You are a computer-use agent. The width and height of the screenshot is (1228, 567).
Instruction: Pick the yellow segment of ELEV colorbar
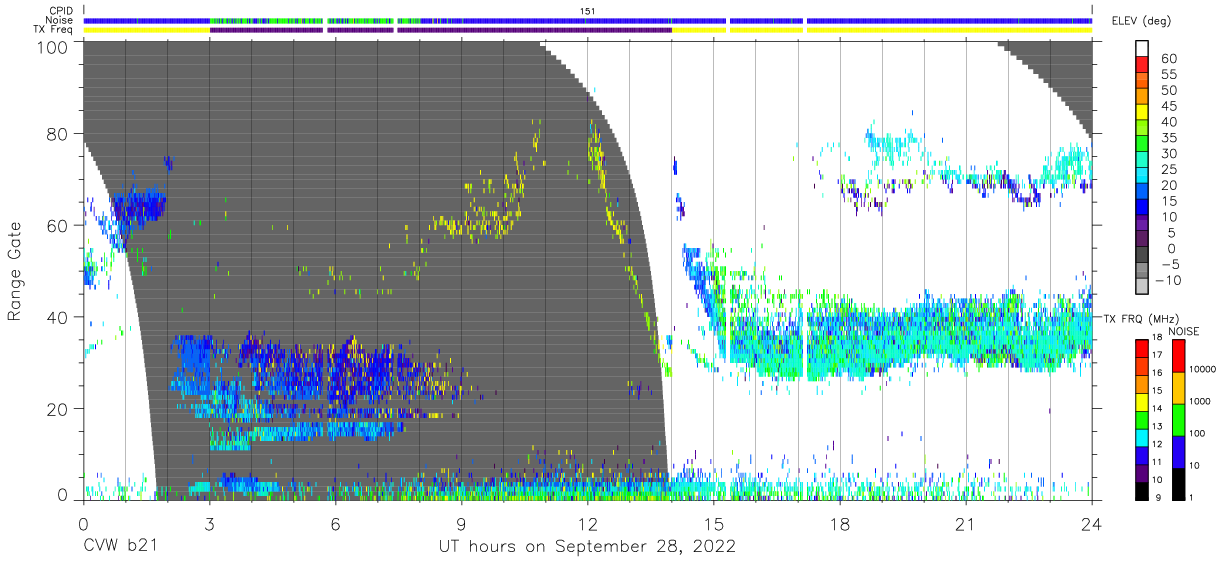click(x=1141, y=110)
